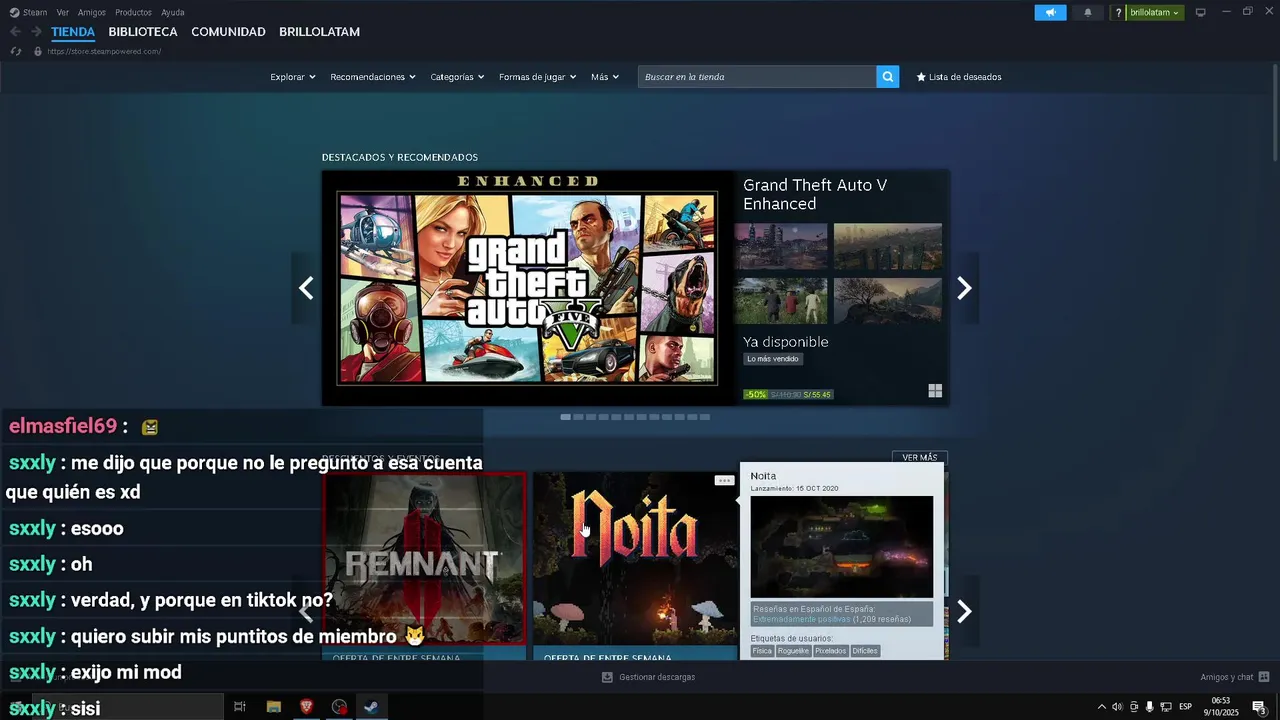Click the VER MÁS button
This screenshot has width=1280, height=720.
click(x=920, y=457)
